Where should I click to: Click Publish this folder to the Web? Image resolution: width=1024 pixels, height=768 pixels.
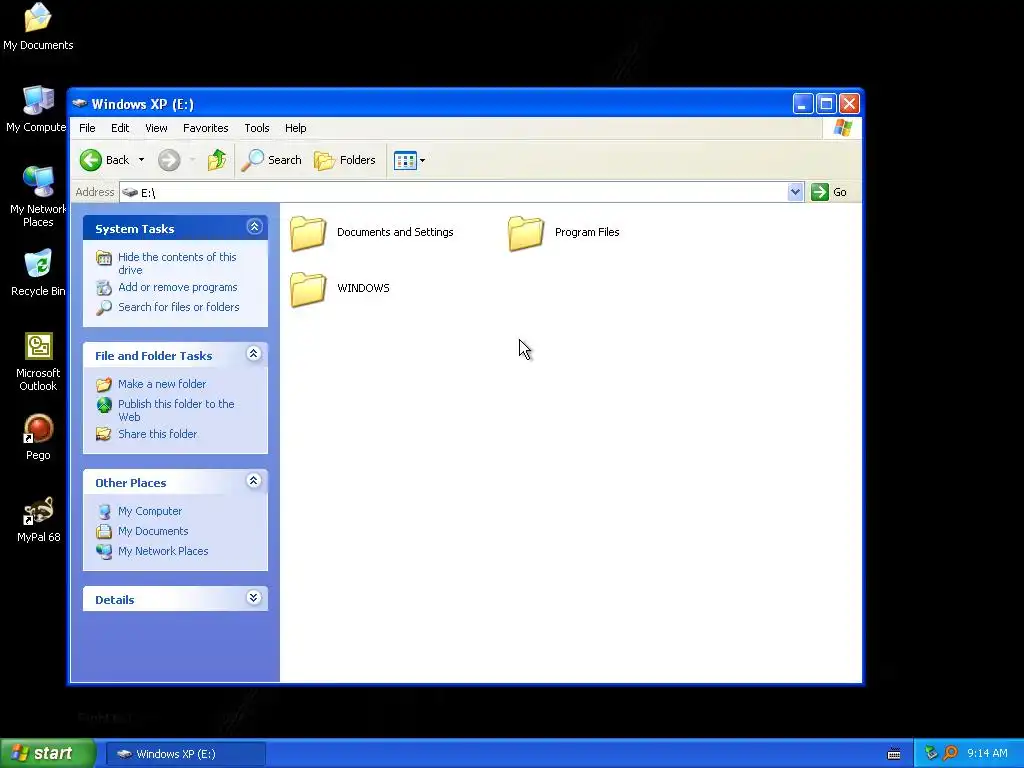coord(176,410)
